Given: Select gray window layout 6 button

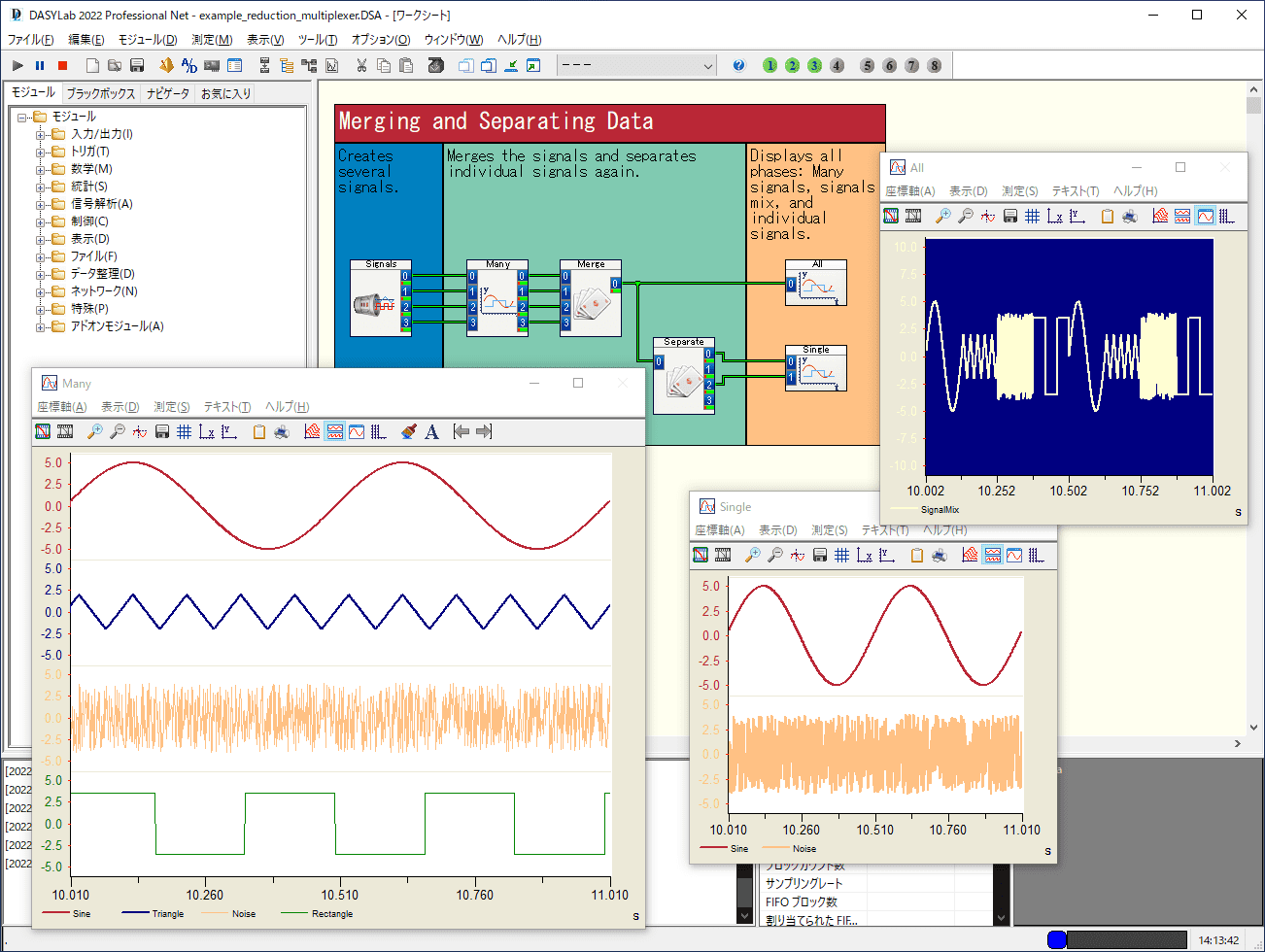Looking at the screenshot, I should (890, 65).
